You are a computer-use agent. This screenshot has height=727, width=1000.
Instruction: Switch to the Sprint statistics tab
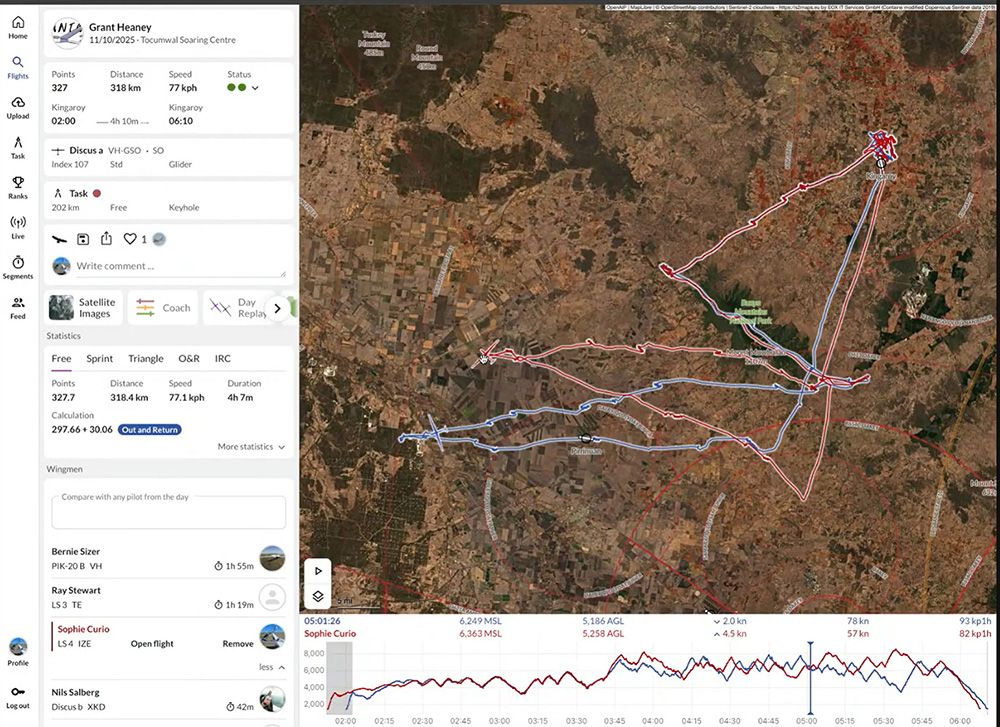pos(99,358)
